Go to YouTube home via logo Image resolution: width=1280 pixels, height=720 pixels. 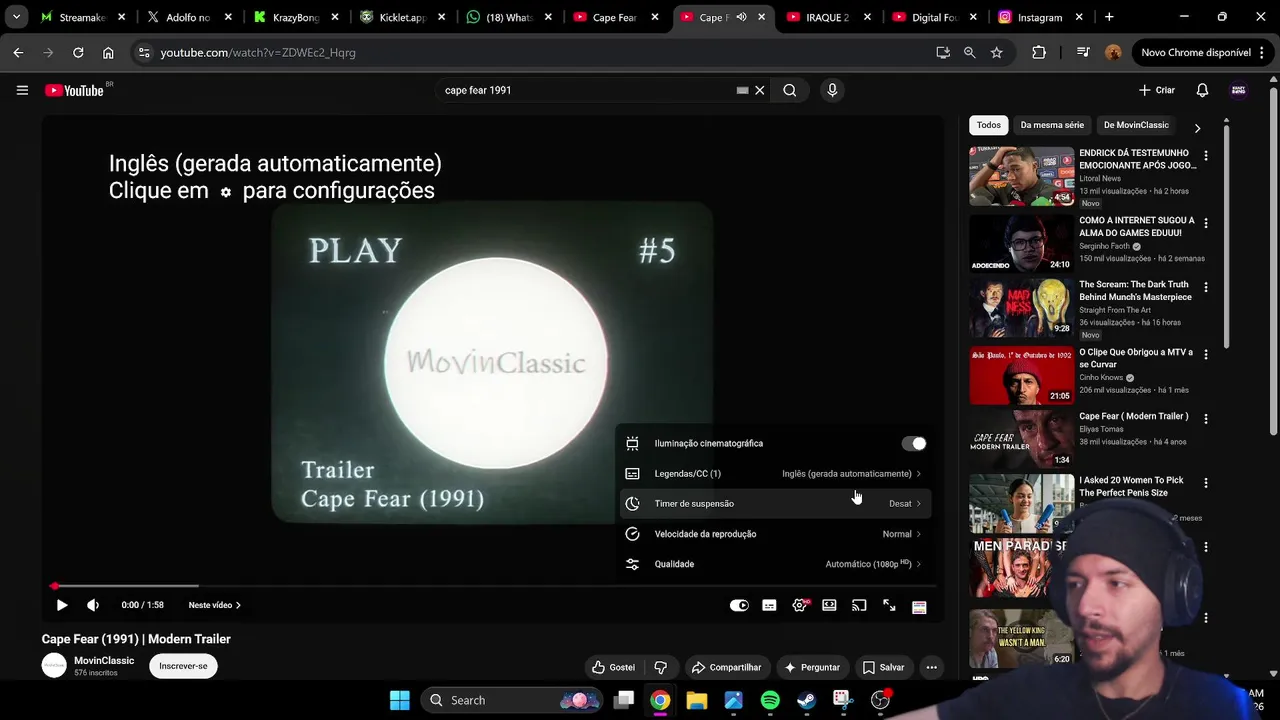74,90
